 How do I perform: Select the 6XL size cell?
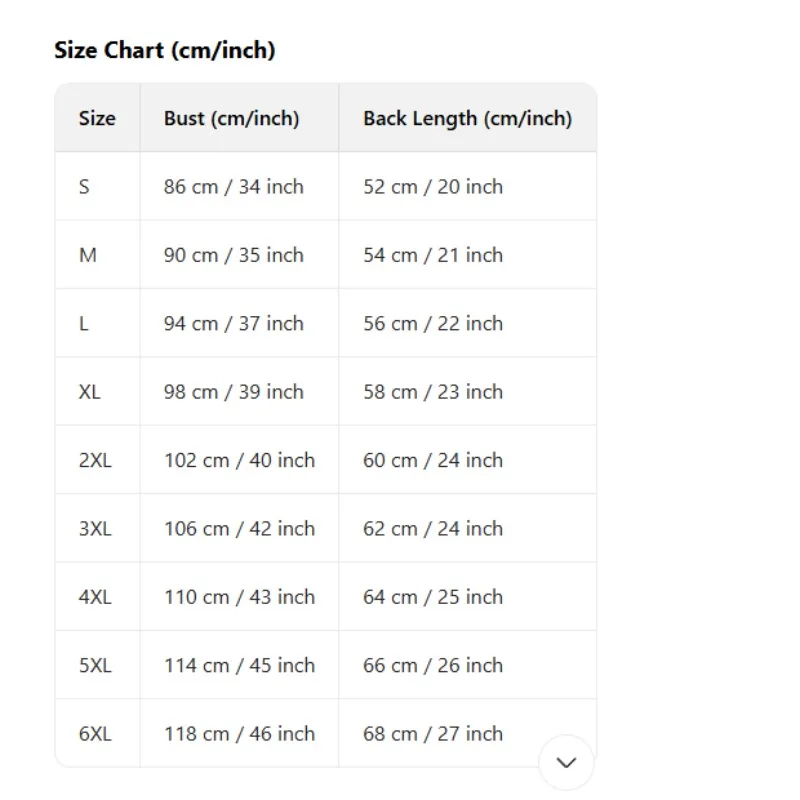pos(95,734)
